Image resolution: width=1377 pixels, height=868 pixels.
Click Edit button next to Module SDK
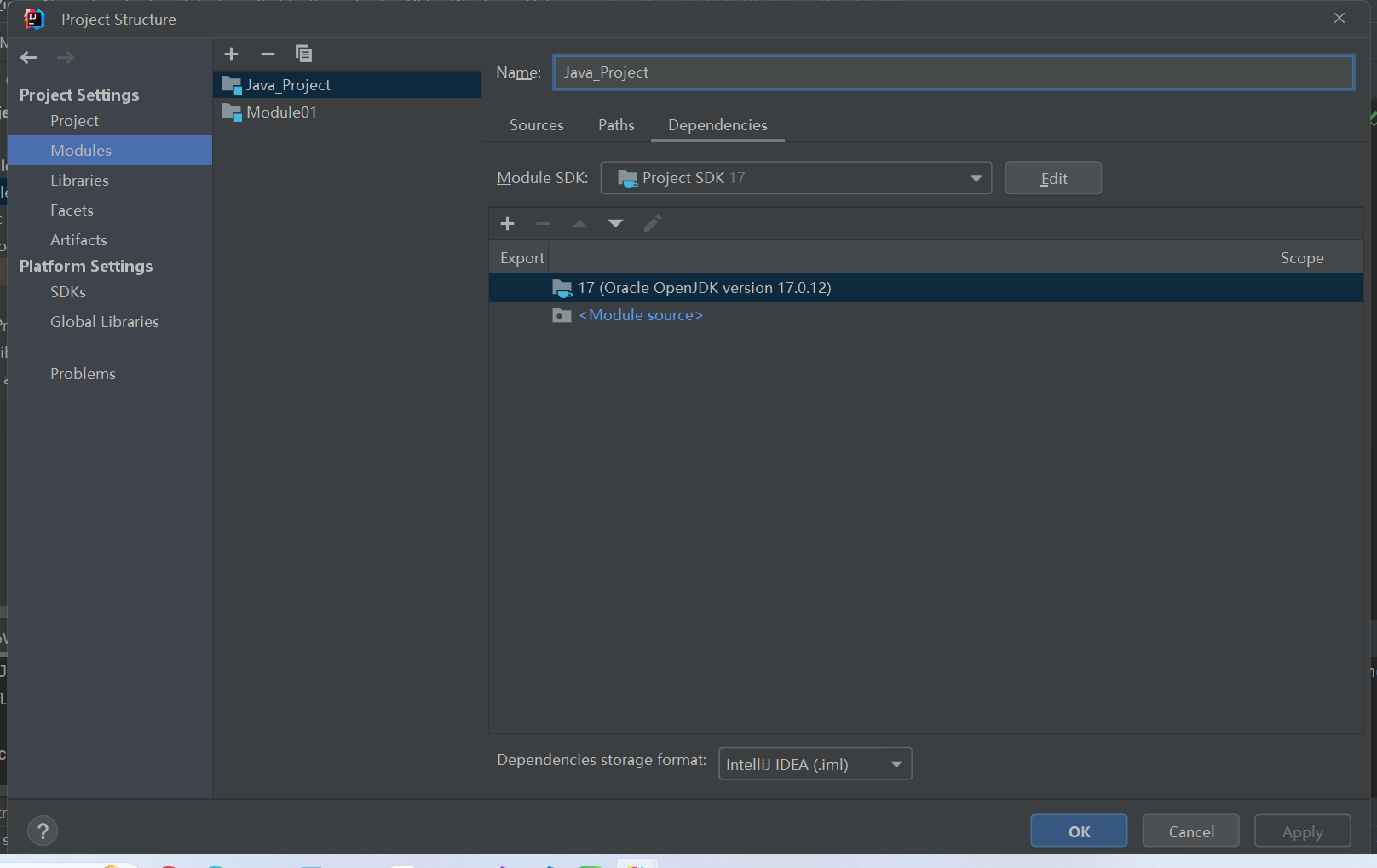[x=1053, y=178]
